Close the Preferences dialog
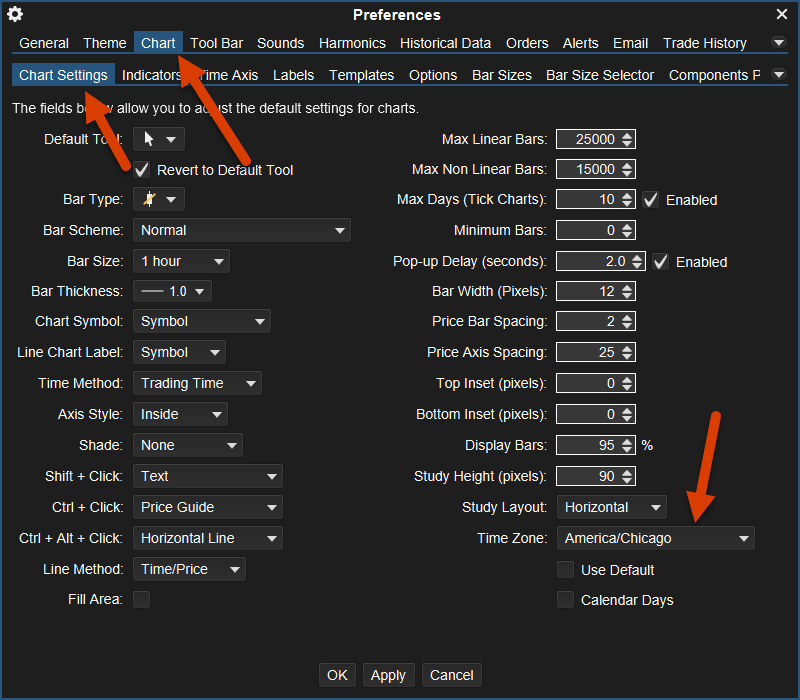 click(782, 14)
